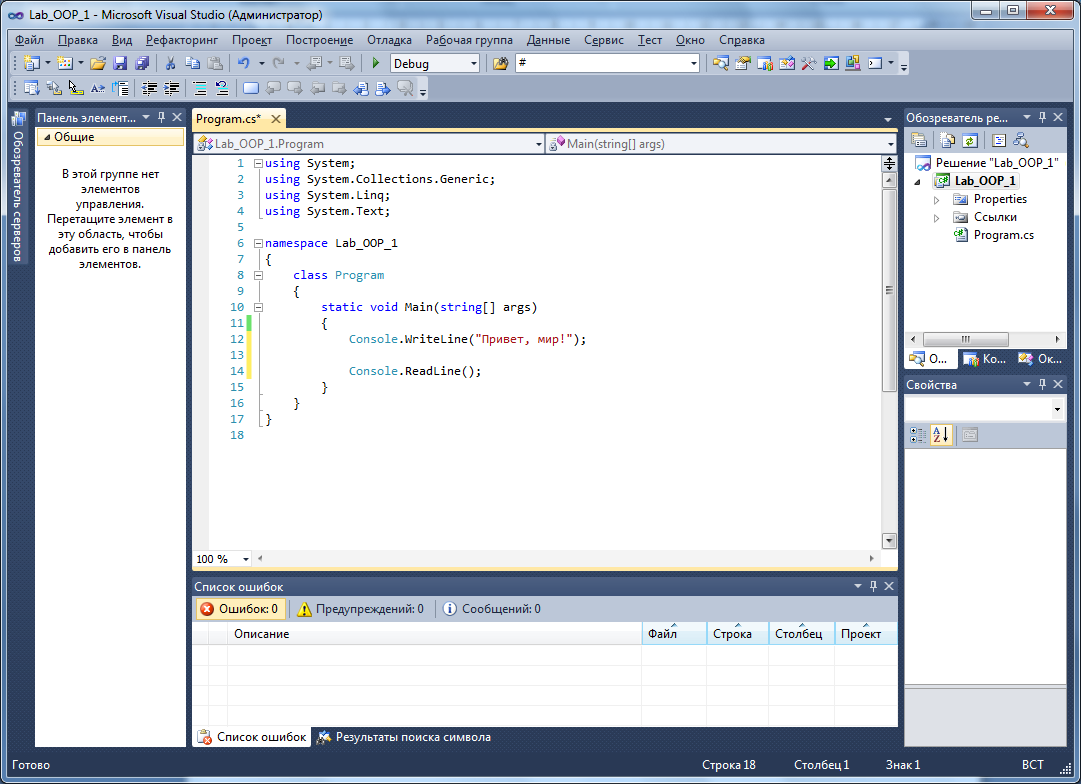Click the editor vertical scrollbar thumb

[889, 290]
